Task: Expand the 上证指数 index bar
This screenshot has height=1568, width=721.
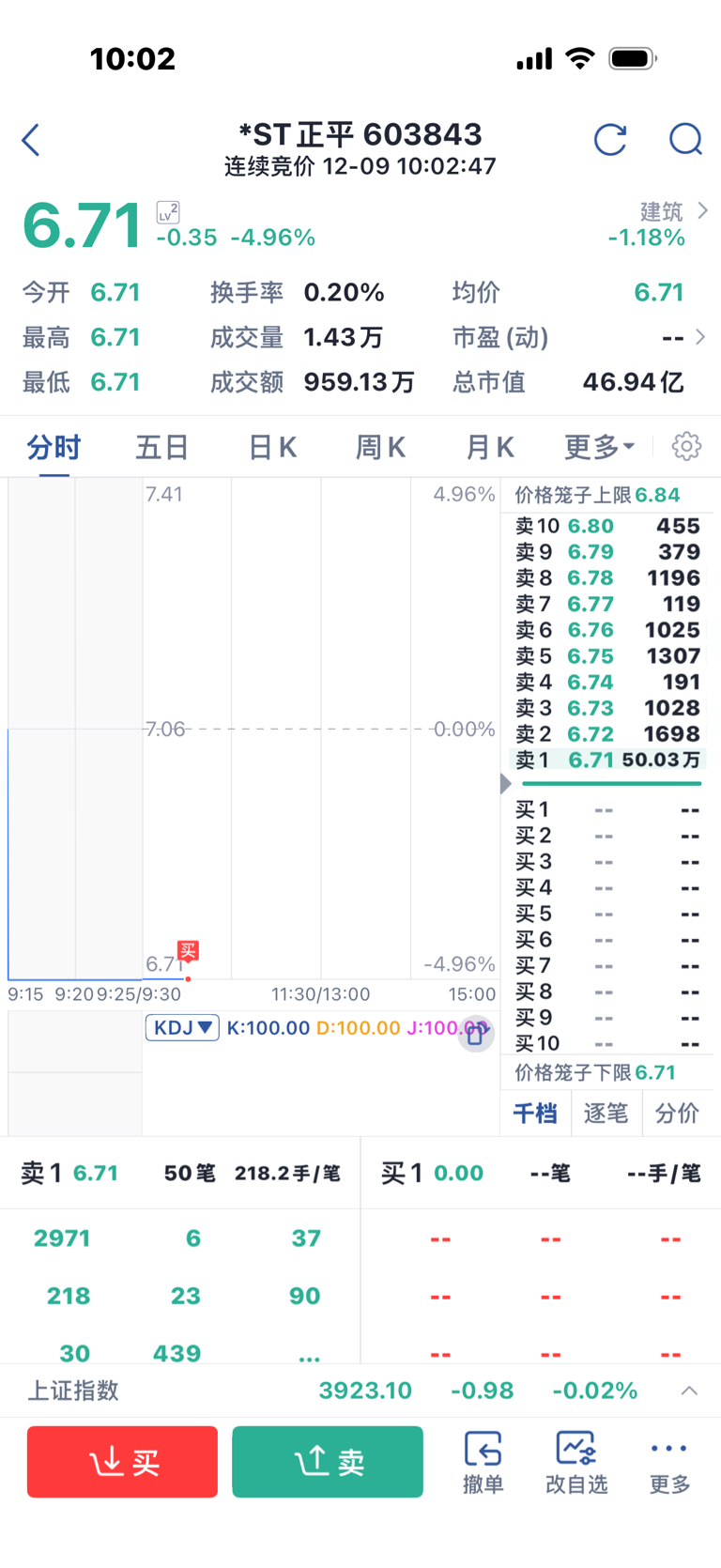Action: tap(689, 1391)
